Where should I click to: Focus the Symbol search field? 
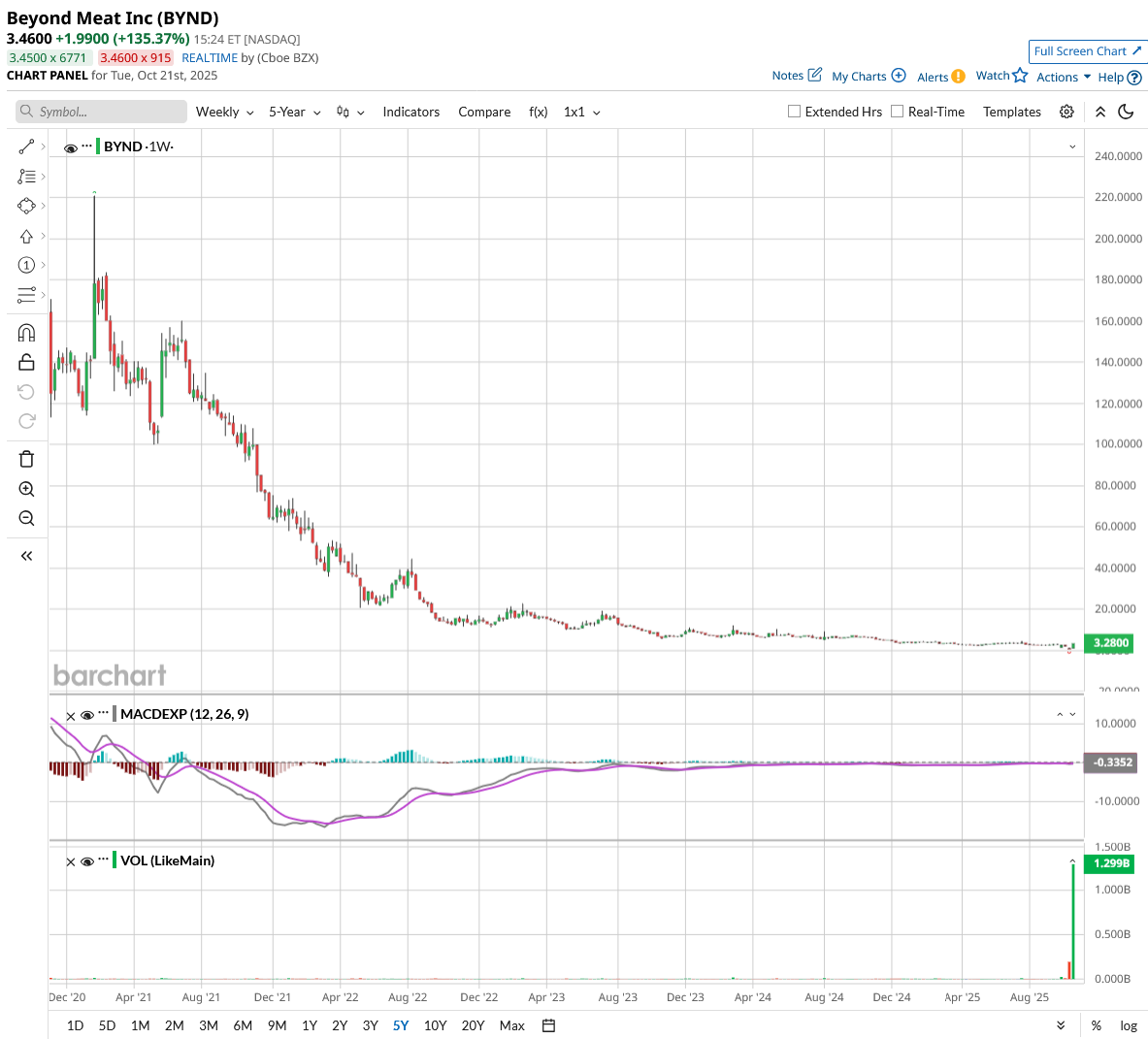coord(101,112)
